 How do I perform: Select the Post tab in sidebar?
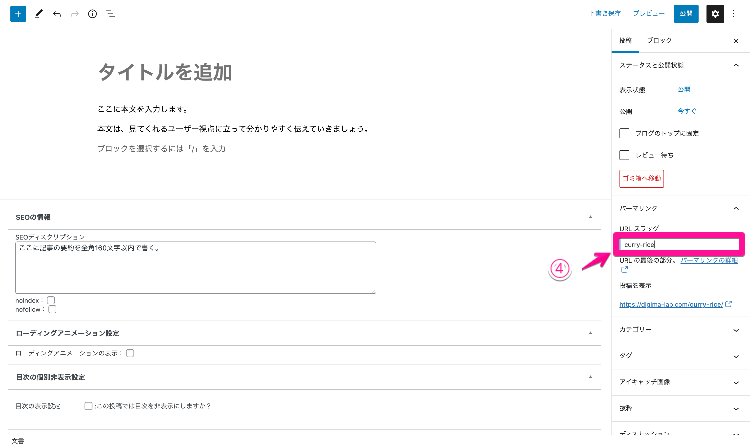pos(625,41)
